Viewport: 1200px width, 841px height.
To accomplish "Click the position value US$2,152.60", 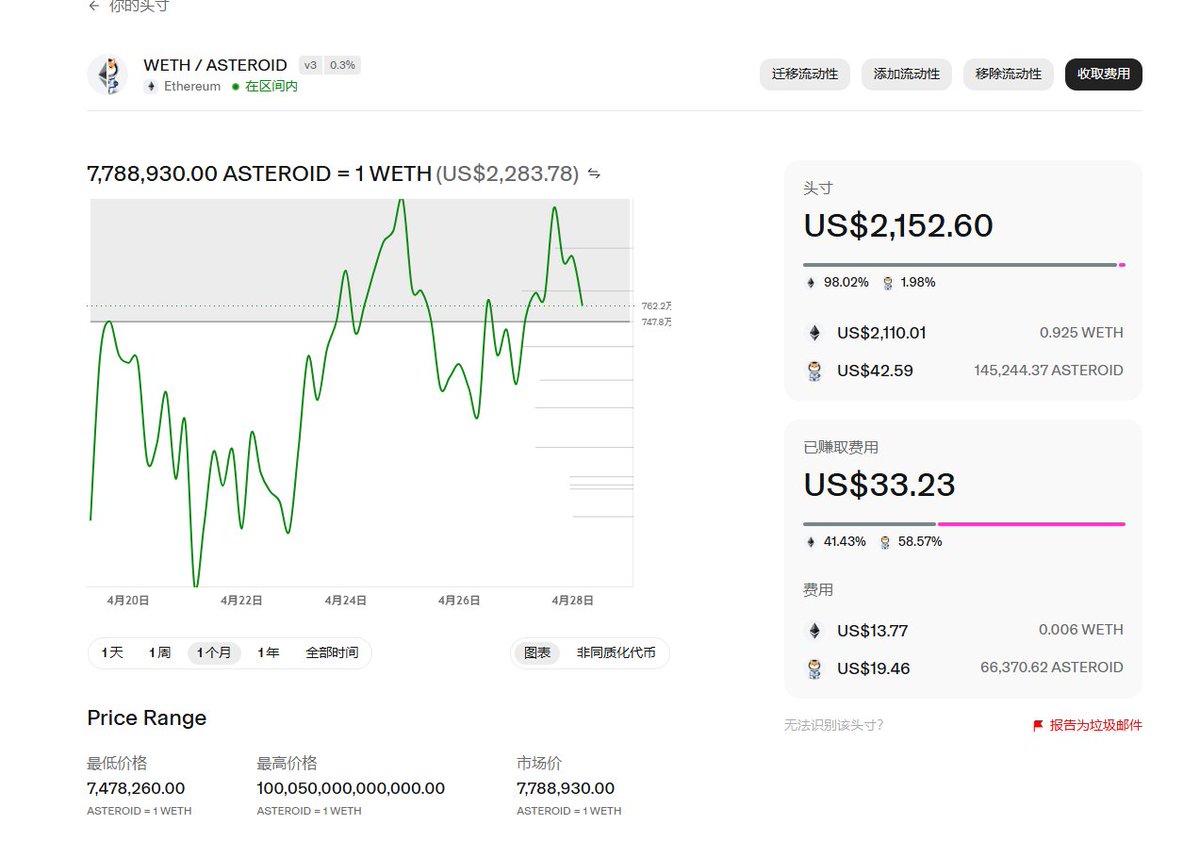I will tap(898, 226).
